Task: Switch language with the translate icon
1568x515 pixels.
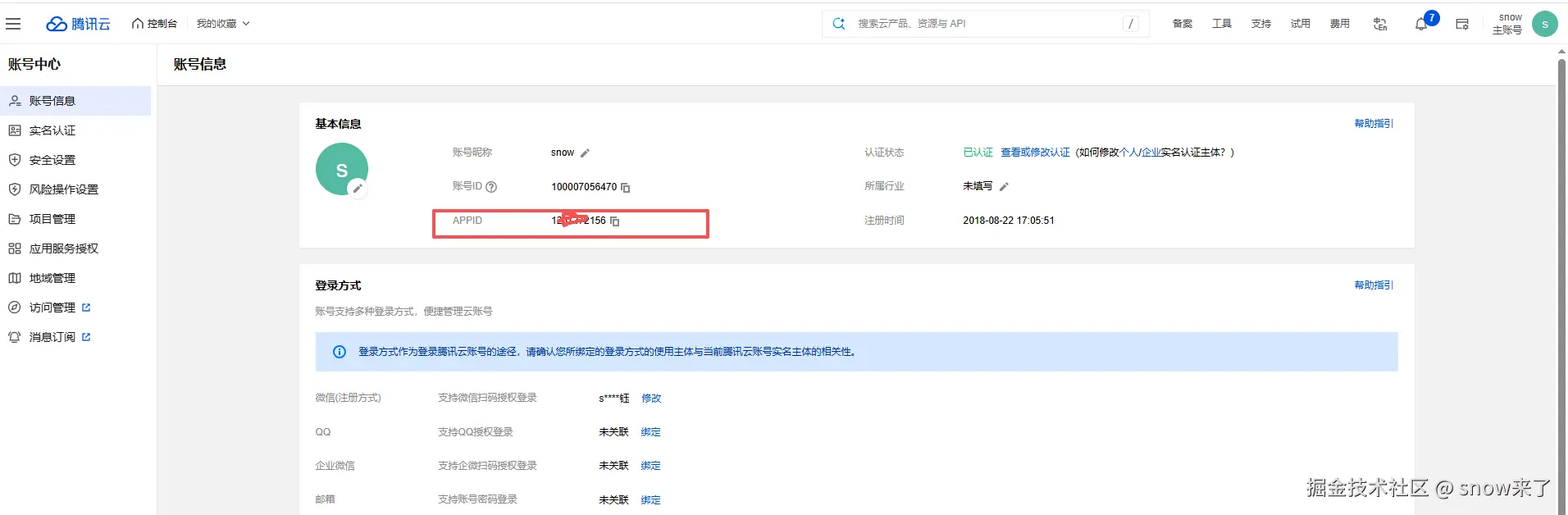Action: tap(1380, 24)
